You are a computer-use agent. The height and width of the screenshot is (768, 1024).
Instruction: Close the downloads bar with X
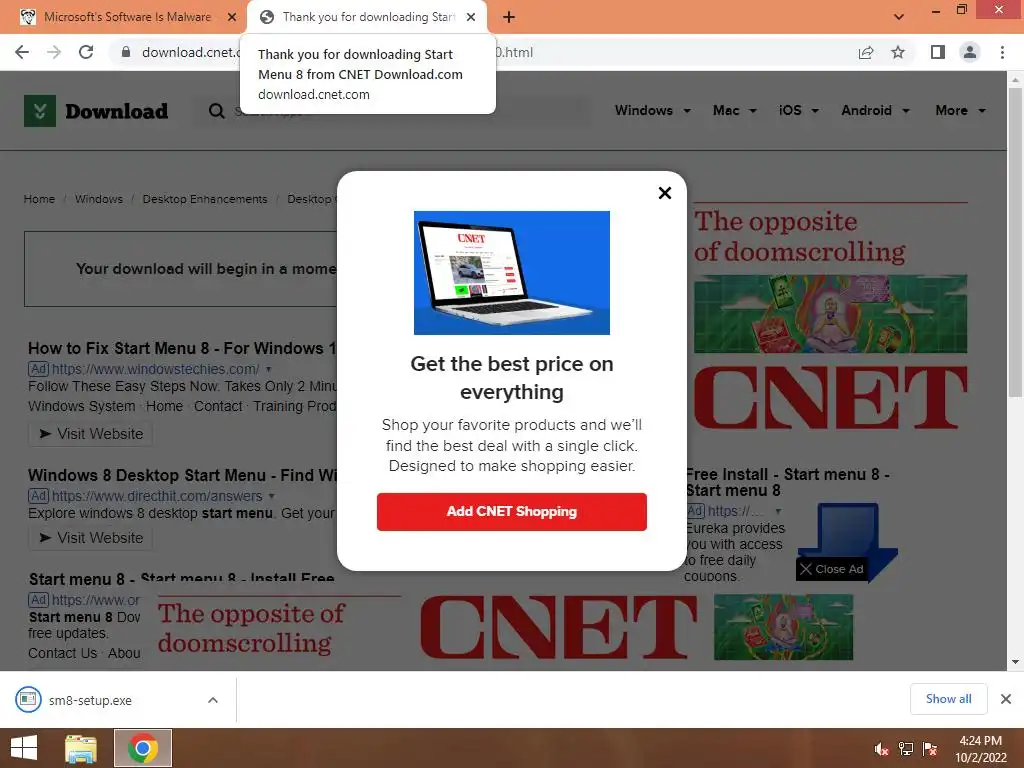pos(1006,699)
